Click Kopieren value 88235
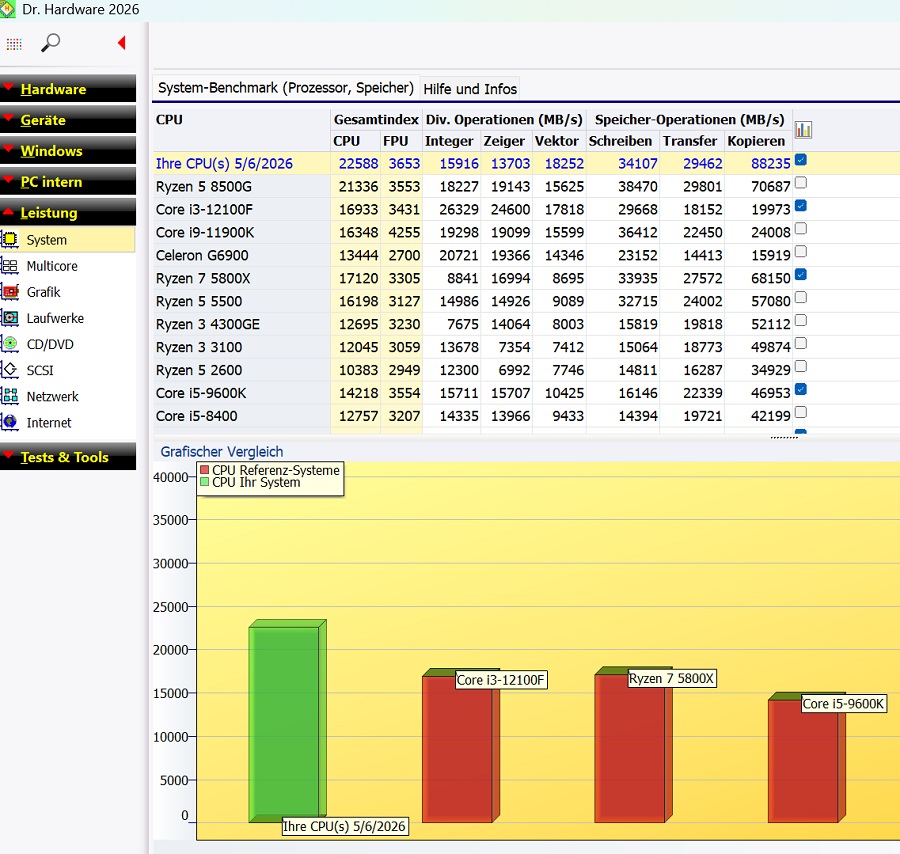The image size is (900, 854). [x=770, y=164]
